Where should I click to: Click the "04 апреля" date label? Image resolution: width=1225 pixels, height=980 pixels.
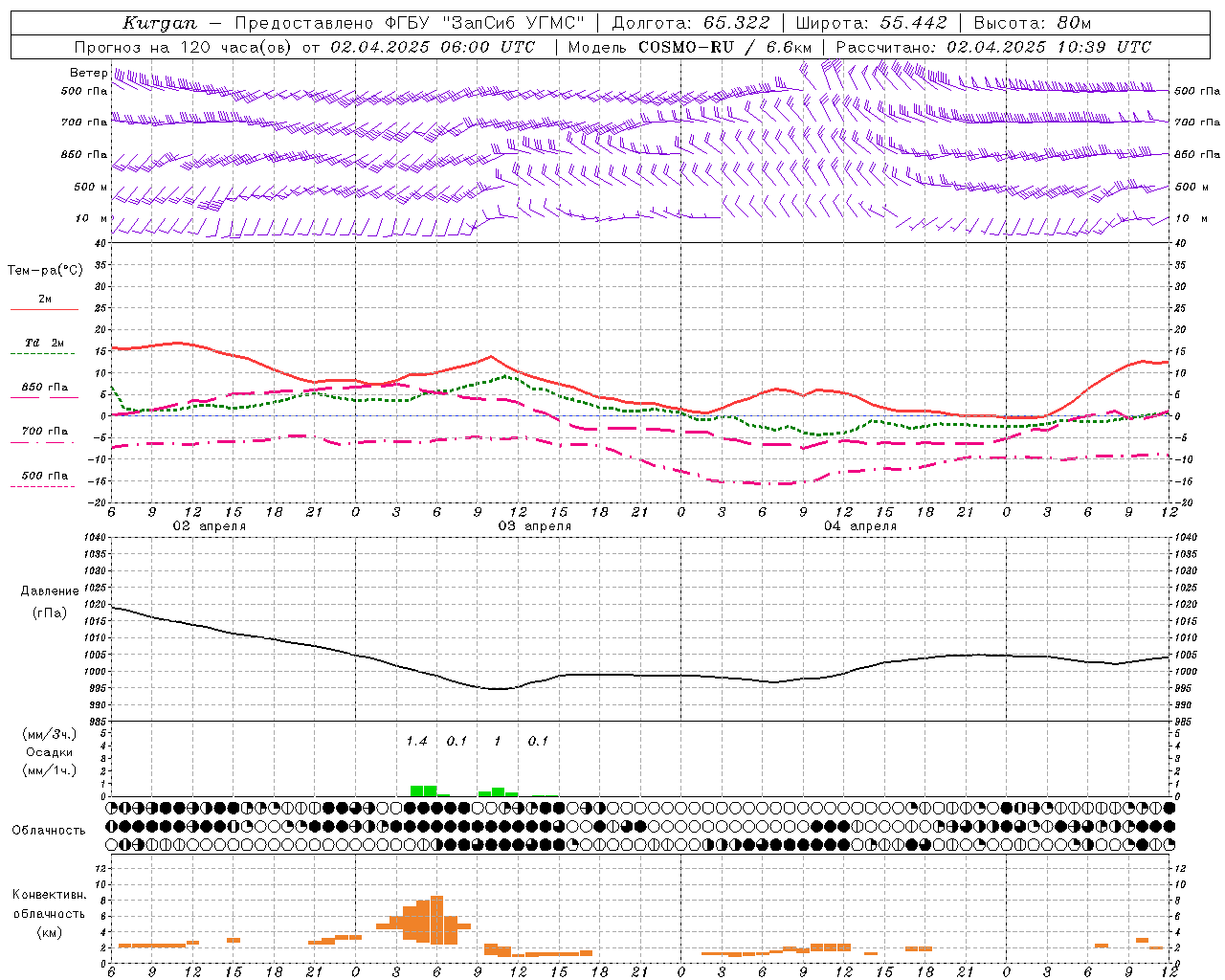(860, 526)
